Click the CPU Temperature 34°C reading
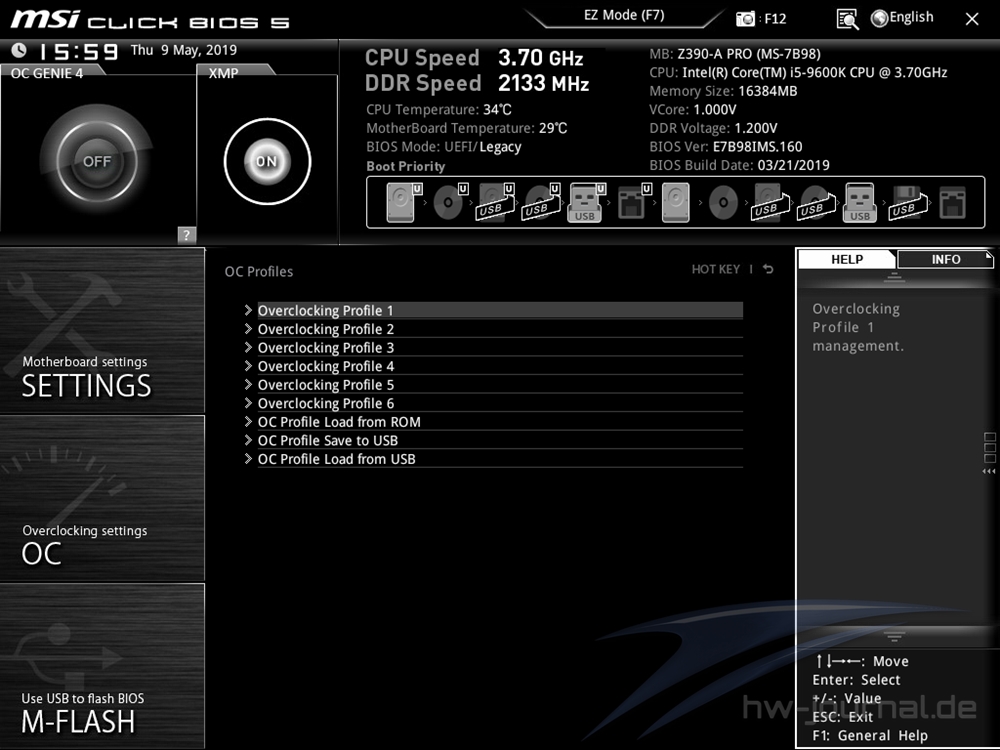 pos(439,110)
